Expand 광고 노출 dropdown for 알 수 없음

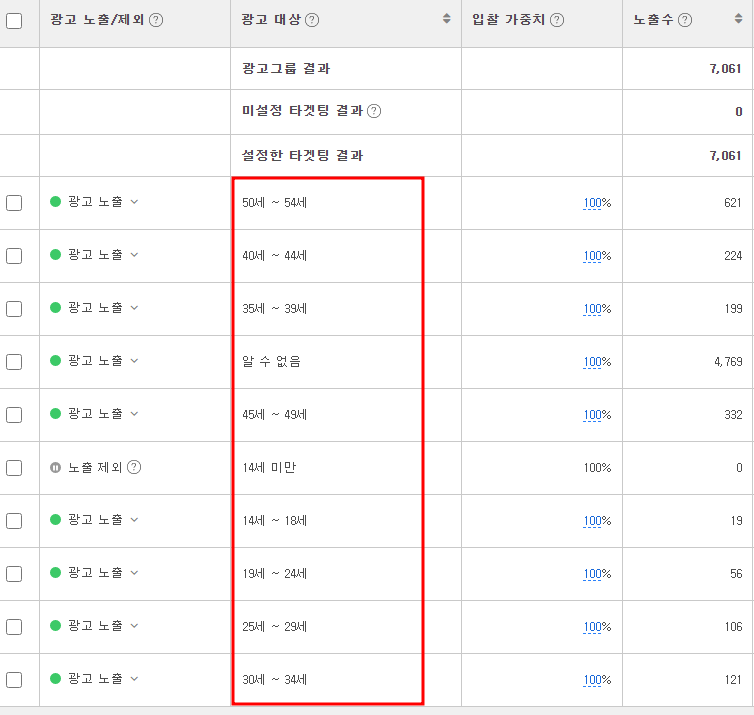click(135, 361)
